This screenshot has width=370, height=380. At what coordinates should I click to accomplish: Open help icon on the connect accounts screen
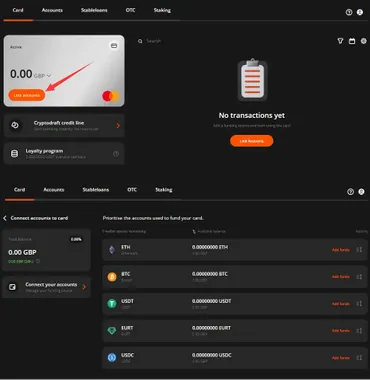pos(350,192)
